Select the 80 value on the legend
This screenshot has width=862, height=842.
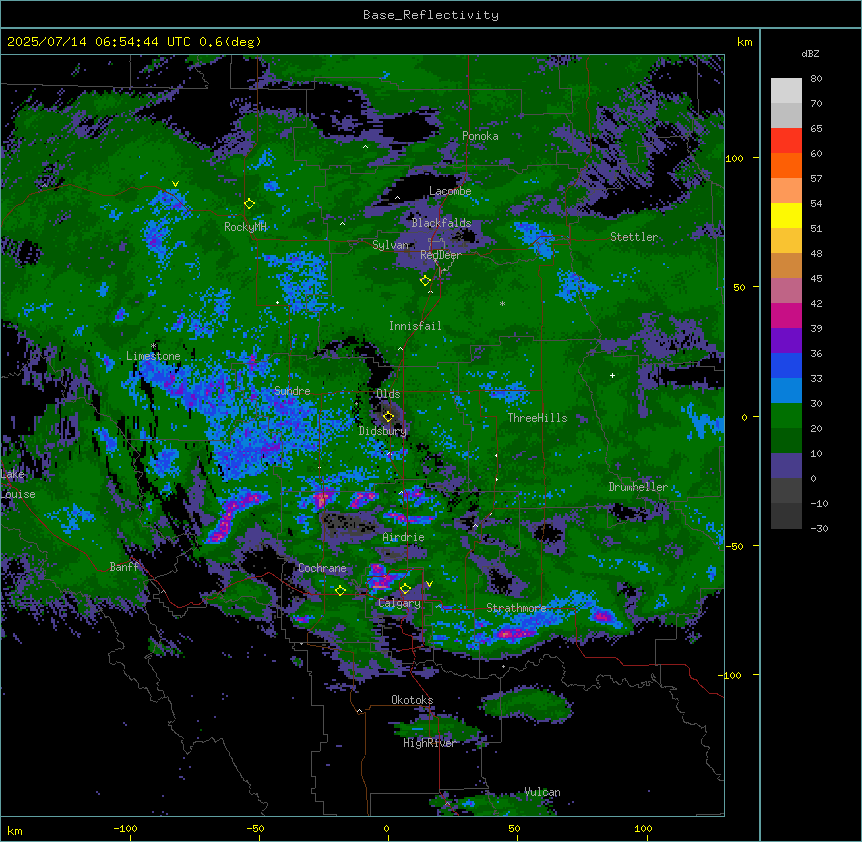click(816, 79)
